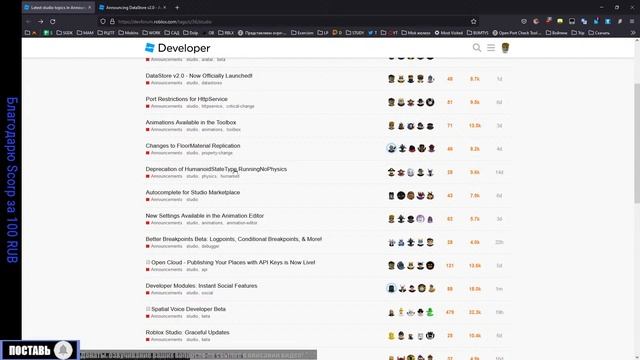
Task: Click last poster avatar in Spatial Voice row
Action: click(430, 312)
